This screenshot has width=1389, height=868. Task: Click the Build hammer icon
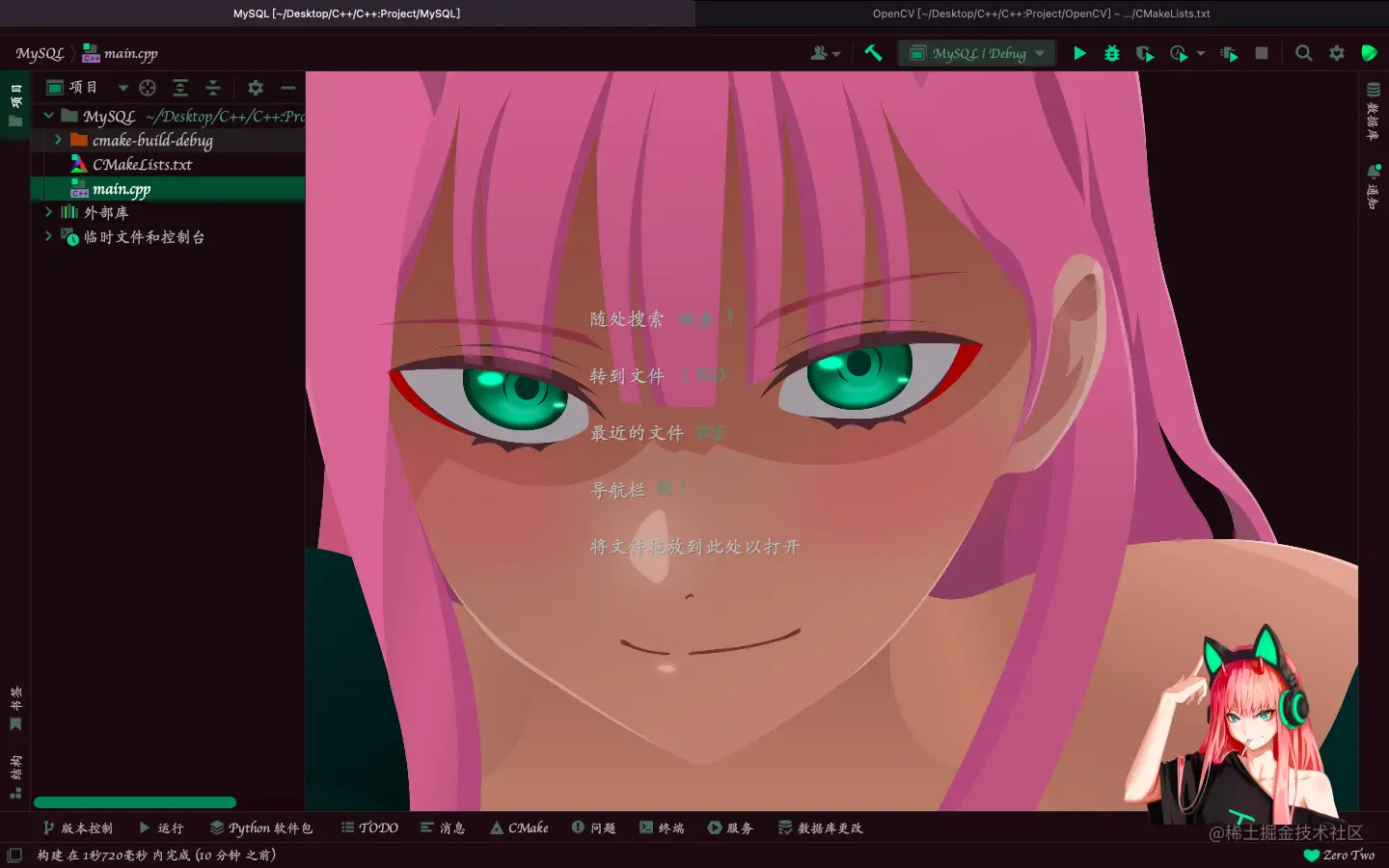tap(873, 53)
